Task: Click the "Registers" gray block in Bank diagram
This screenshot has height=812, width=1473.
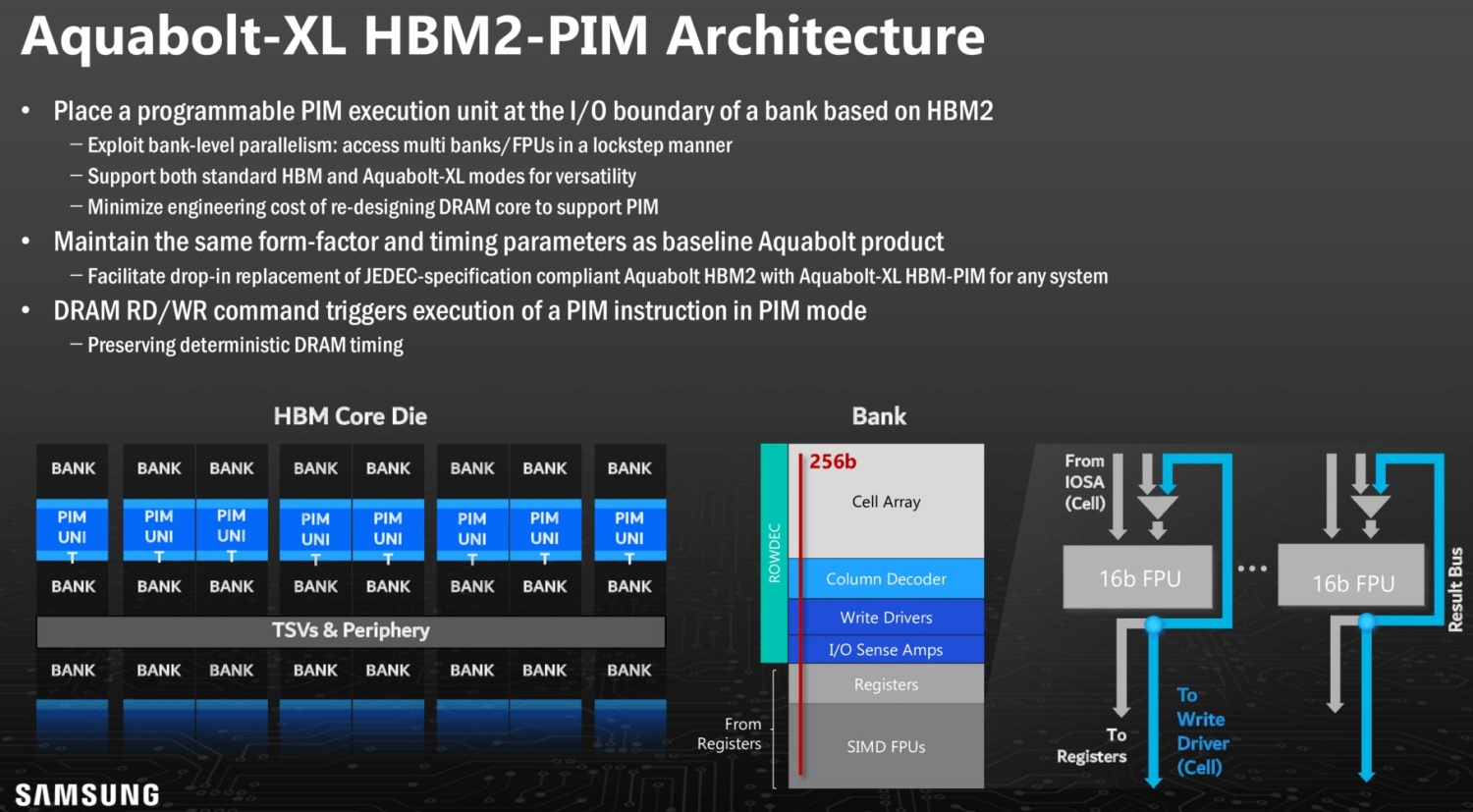Action: [886, 684]
